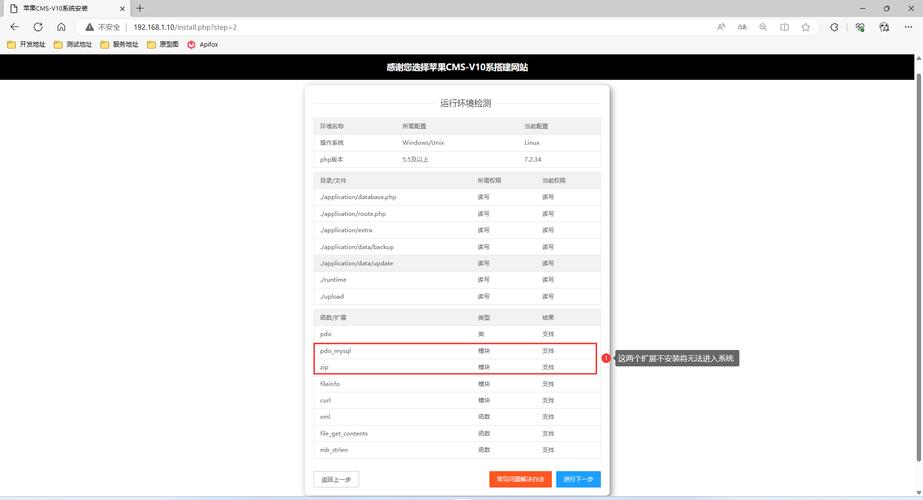
Task: Click the mb_strlen function row
Action: point(457,450)
